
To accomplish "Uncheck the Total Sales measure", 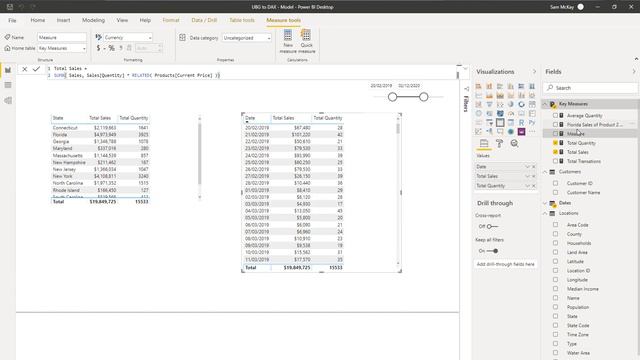I will coord(555,152).
